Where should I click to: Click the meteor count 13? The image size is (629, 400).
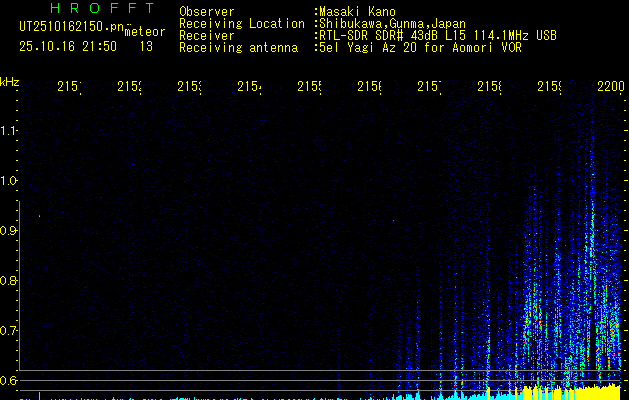146,46
